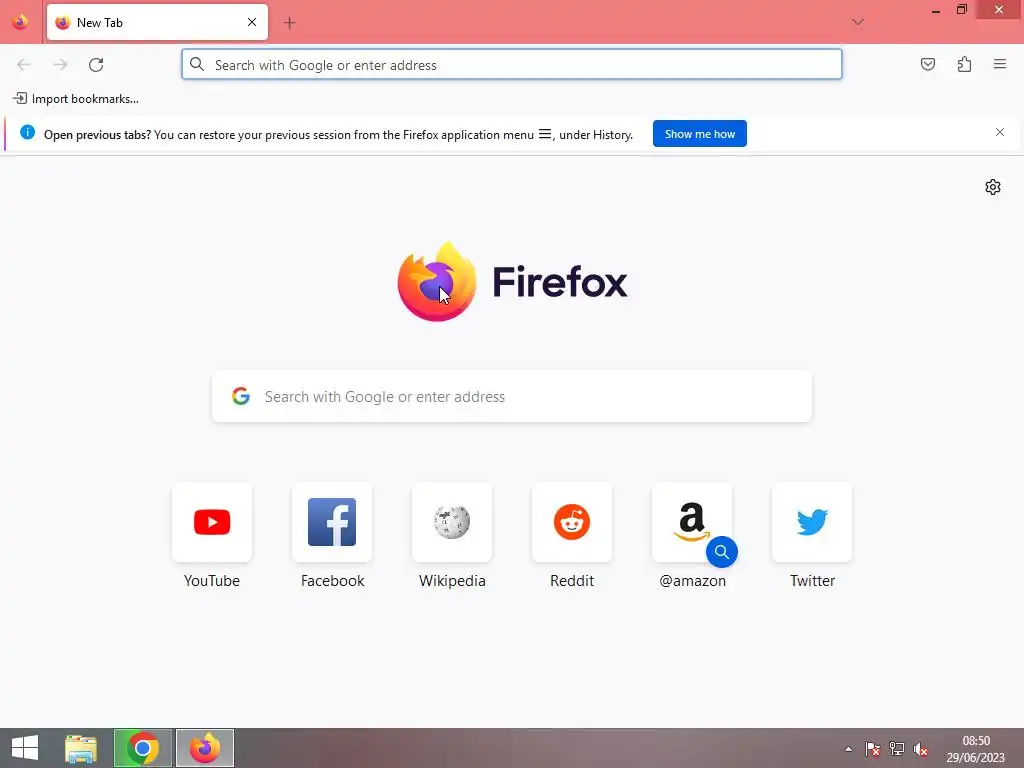Click the magnifier icon in the address bar
The width and height of the screenshot is (1024, 768).
tap(197, 64)
